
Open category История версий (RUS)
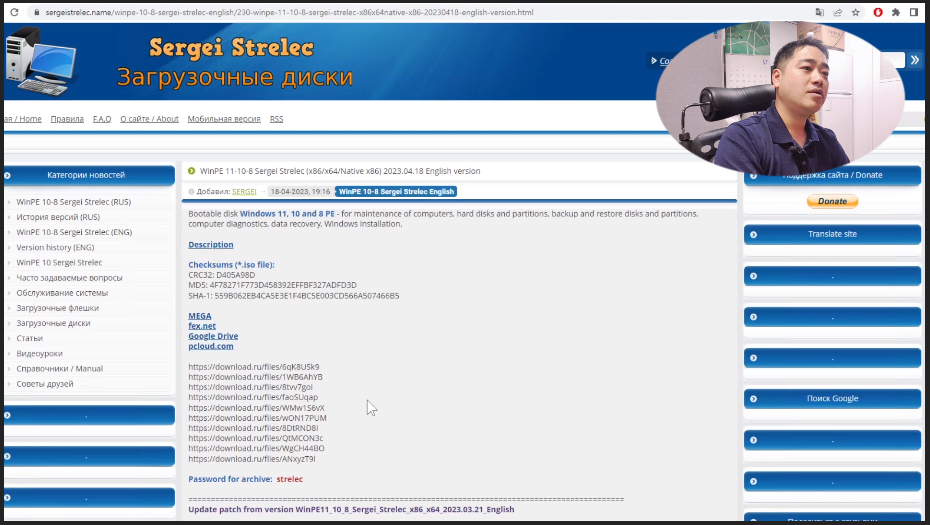click(x=58, y=217)
